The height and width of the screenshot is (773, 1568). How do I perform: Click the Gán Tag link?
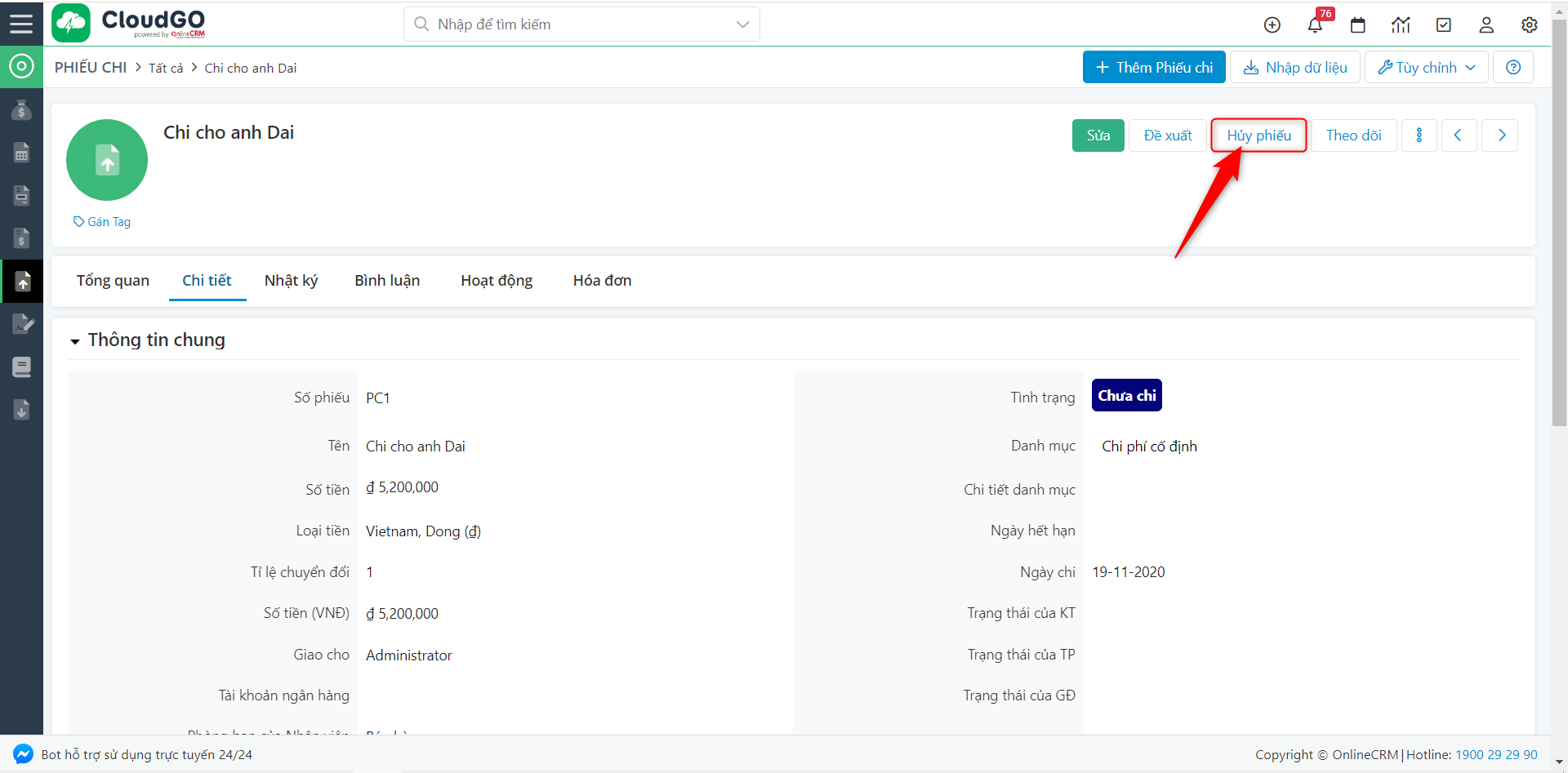(103, 222)
